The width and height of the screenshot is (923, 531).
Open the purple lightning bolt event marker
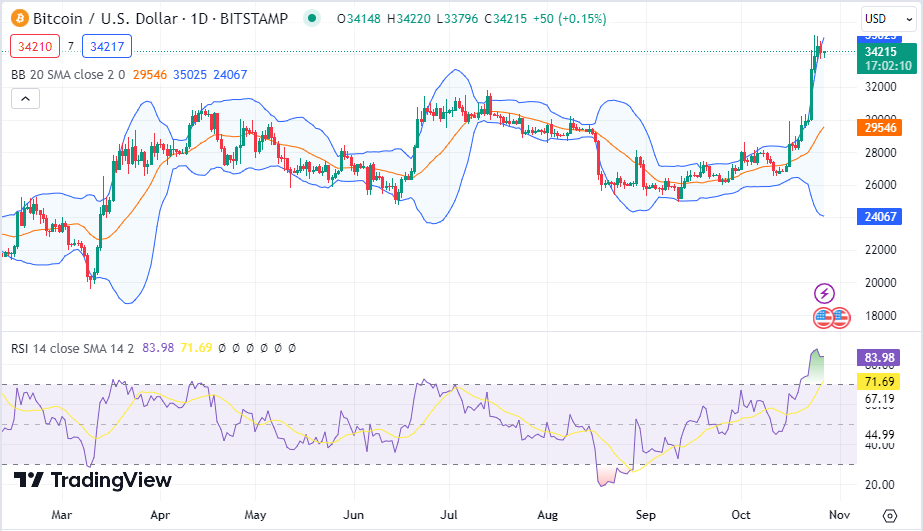(x=825, y=293)
